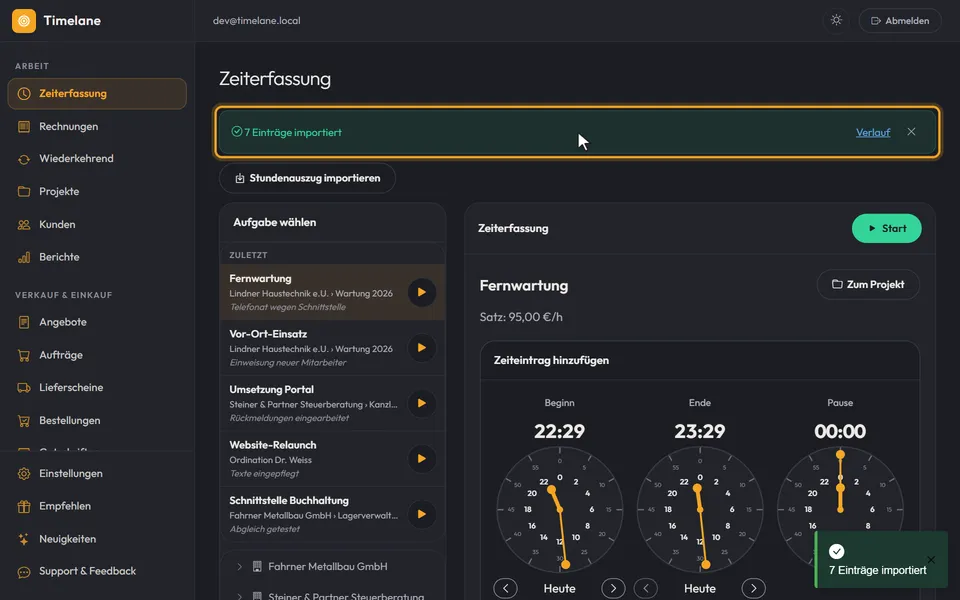The image size is (960, 600).
Task: Open Zeiterfassung in the sidebar
Action: [97, 94]
